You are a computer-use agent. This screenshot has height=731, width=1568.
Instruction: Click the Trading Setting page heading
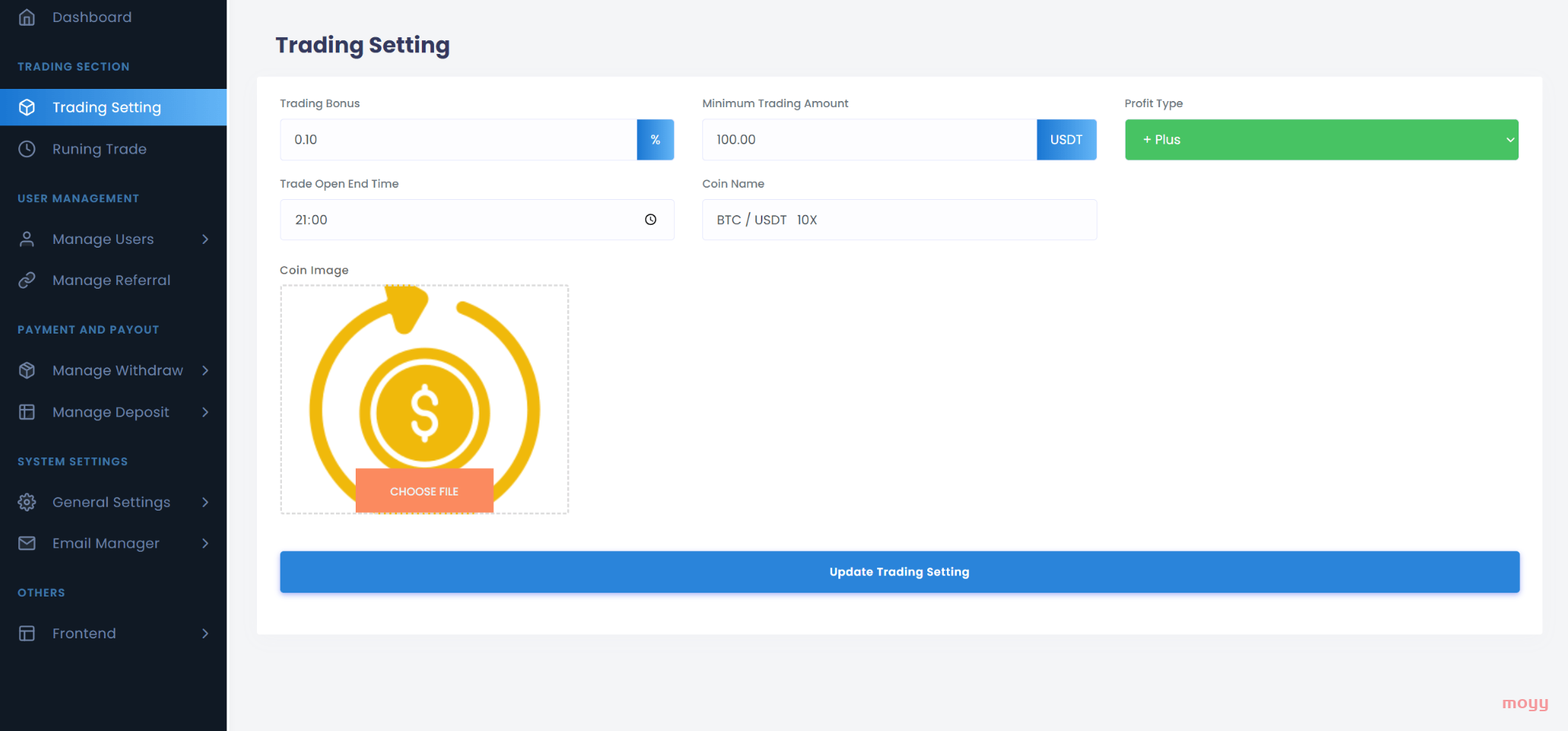363,45
